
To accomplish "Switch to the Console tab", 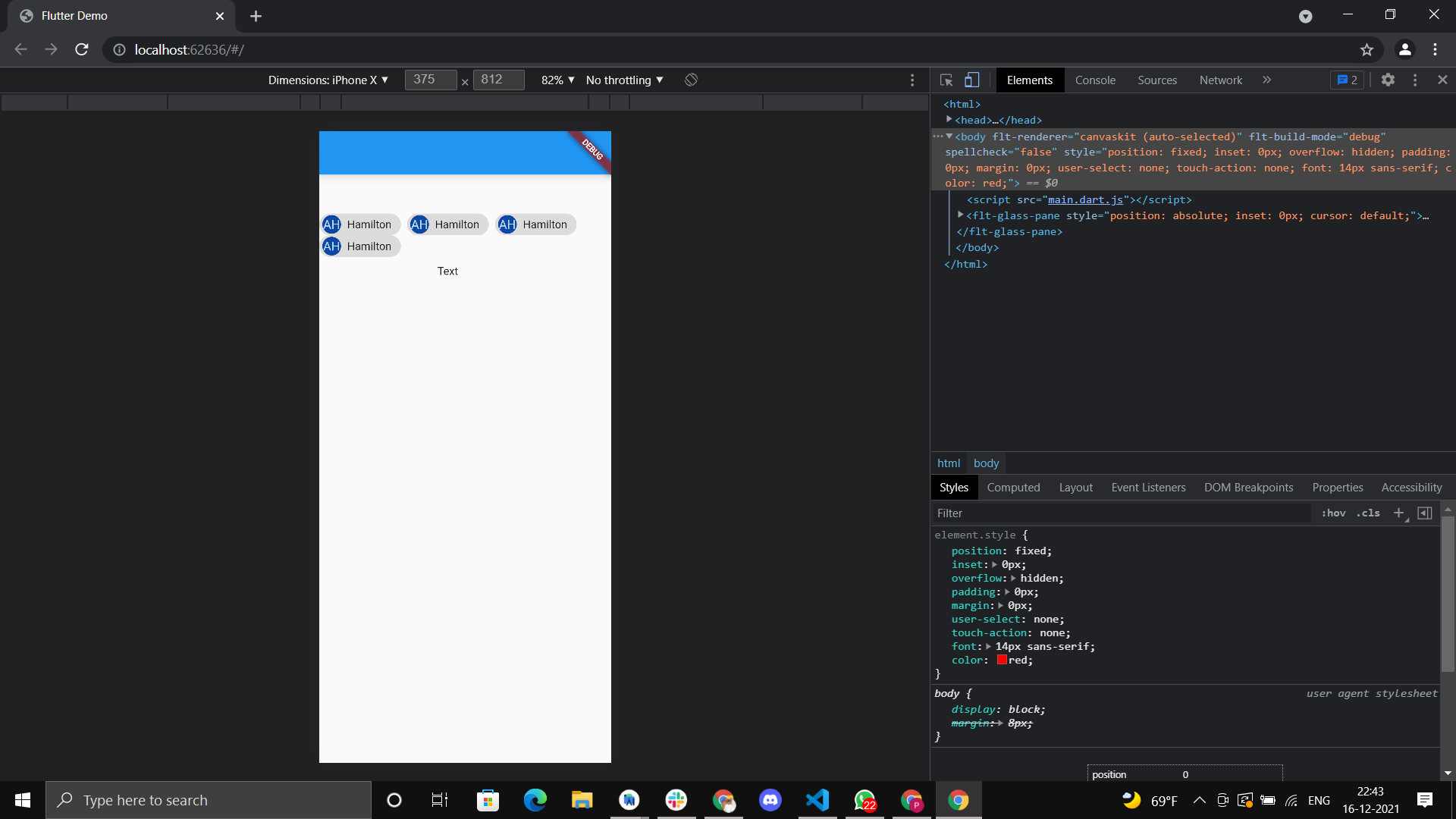I will [x=1095, y=80].
